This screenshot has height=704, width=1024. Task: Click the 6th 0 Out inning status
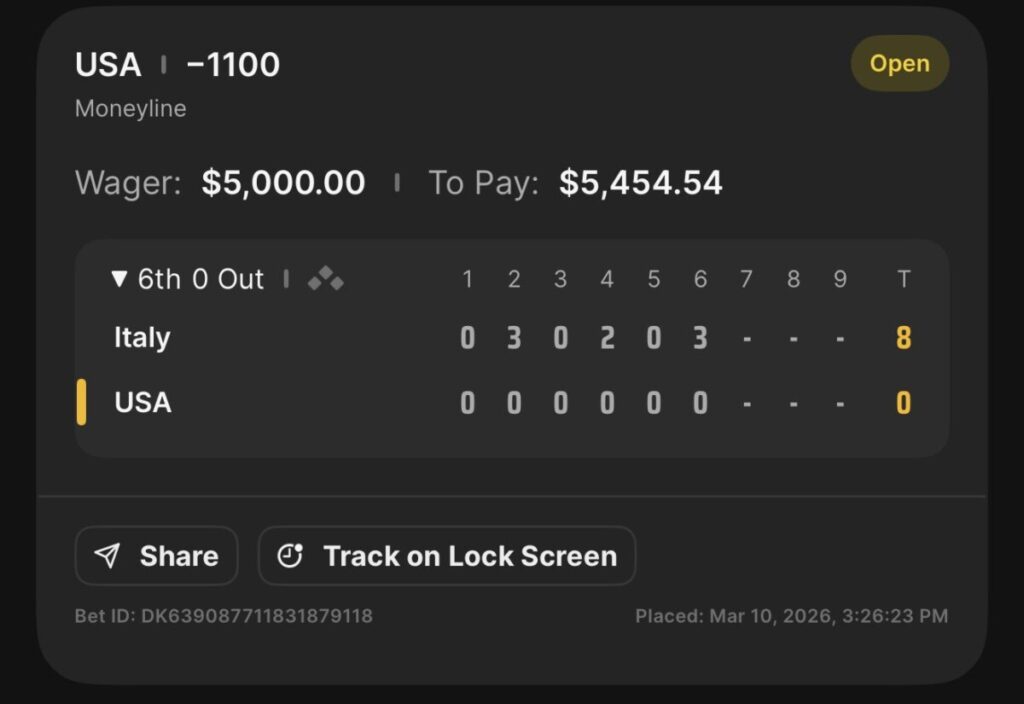click(200, 279)
